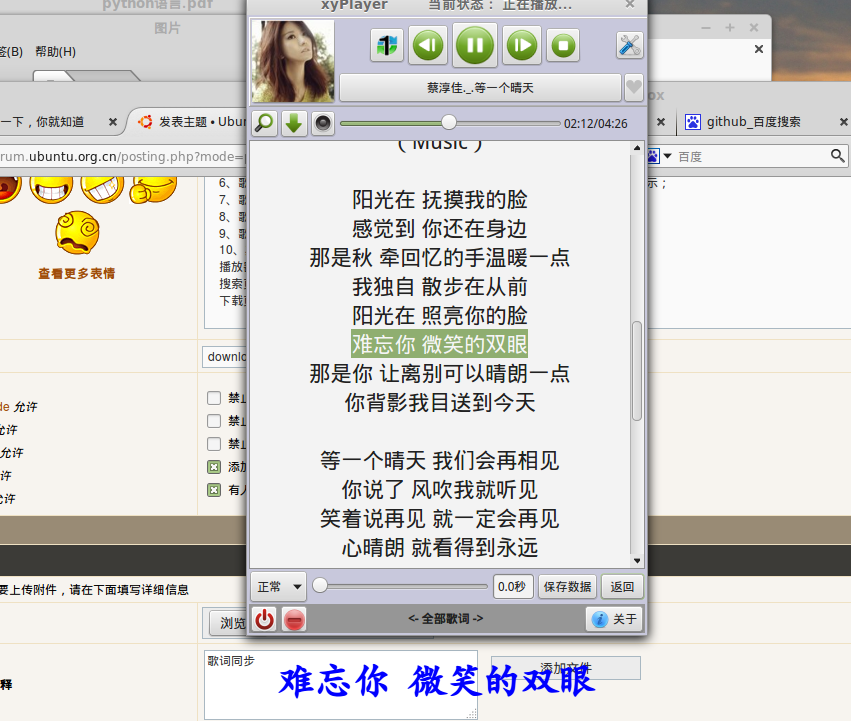The height and width of the screenshot is (721, 851).
Task: Tick the third 禁 checkbox in the forum options
Action: (214, 444)
